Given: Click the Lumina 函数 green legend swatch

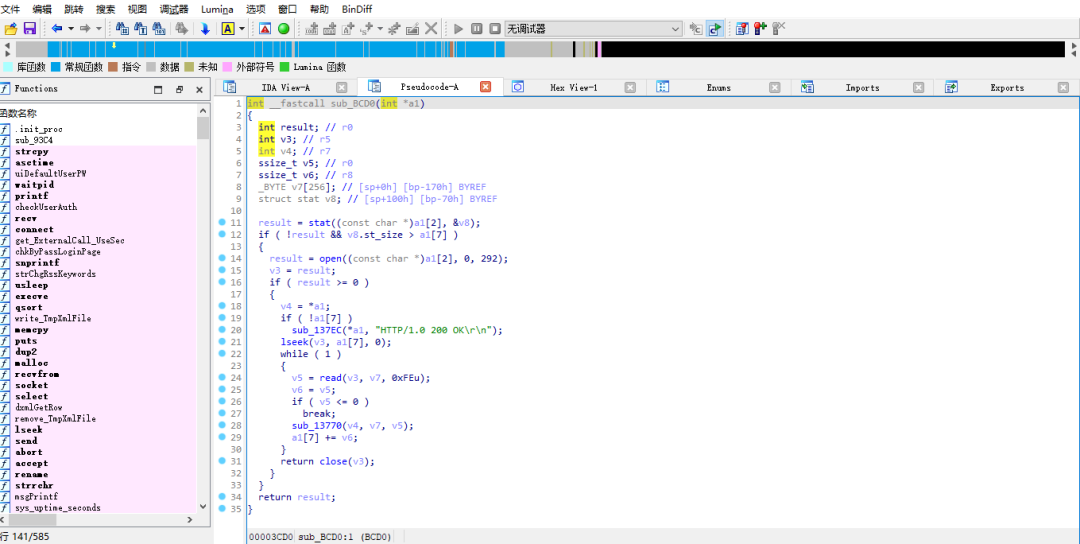Looking at the screenshot, I should point(284,67).
